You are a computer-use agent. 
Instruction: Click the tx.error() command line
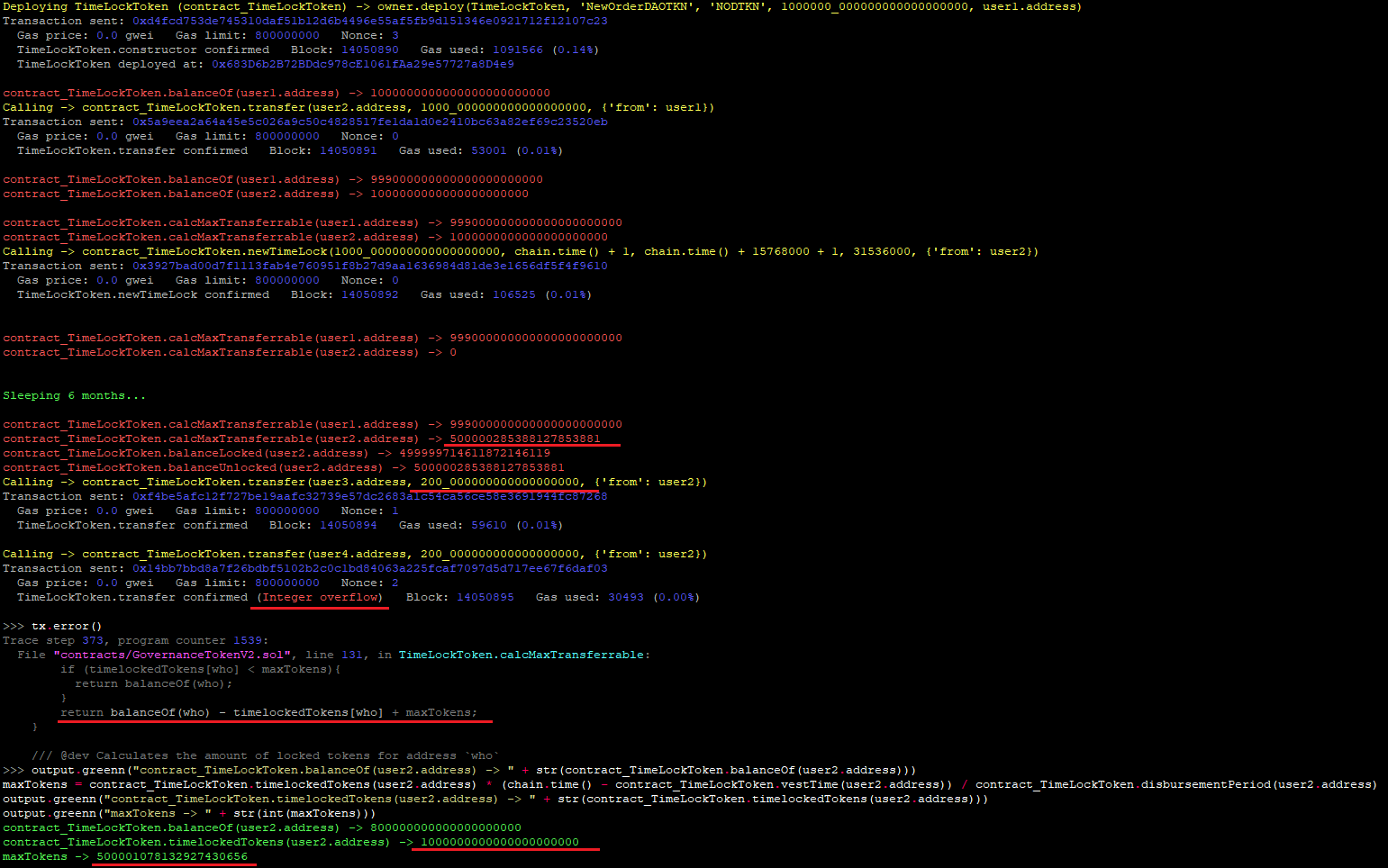67,626
